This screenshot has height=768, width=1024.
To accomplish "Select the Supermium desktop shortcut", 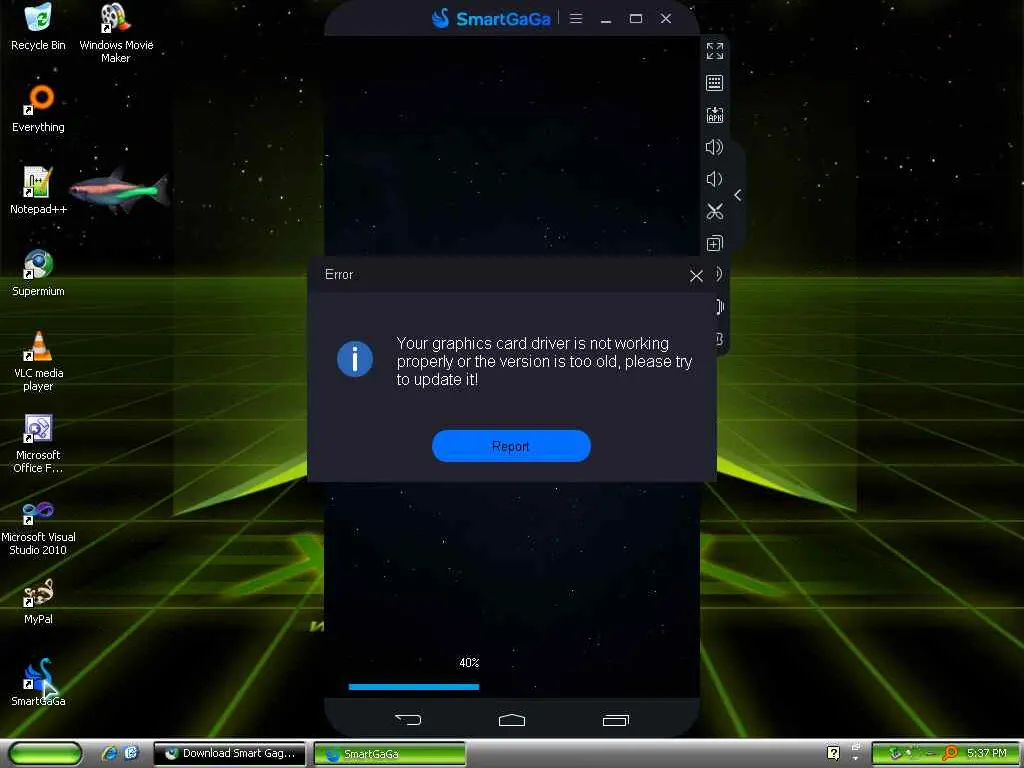I will [39, 273].
